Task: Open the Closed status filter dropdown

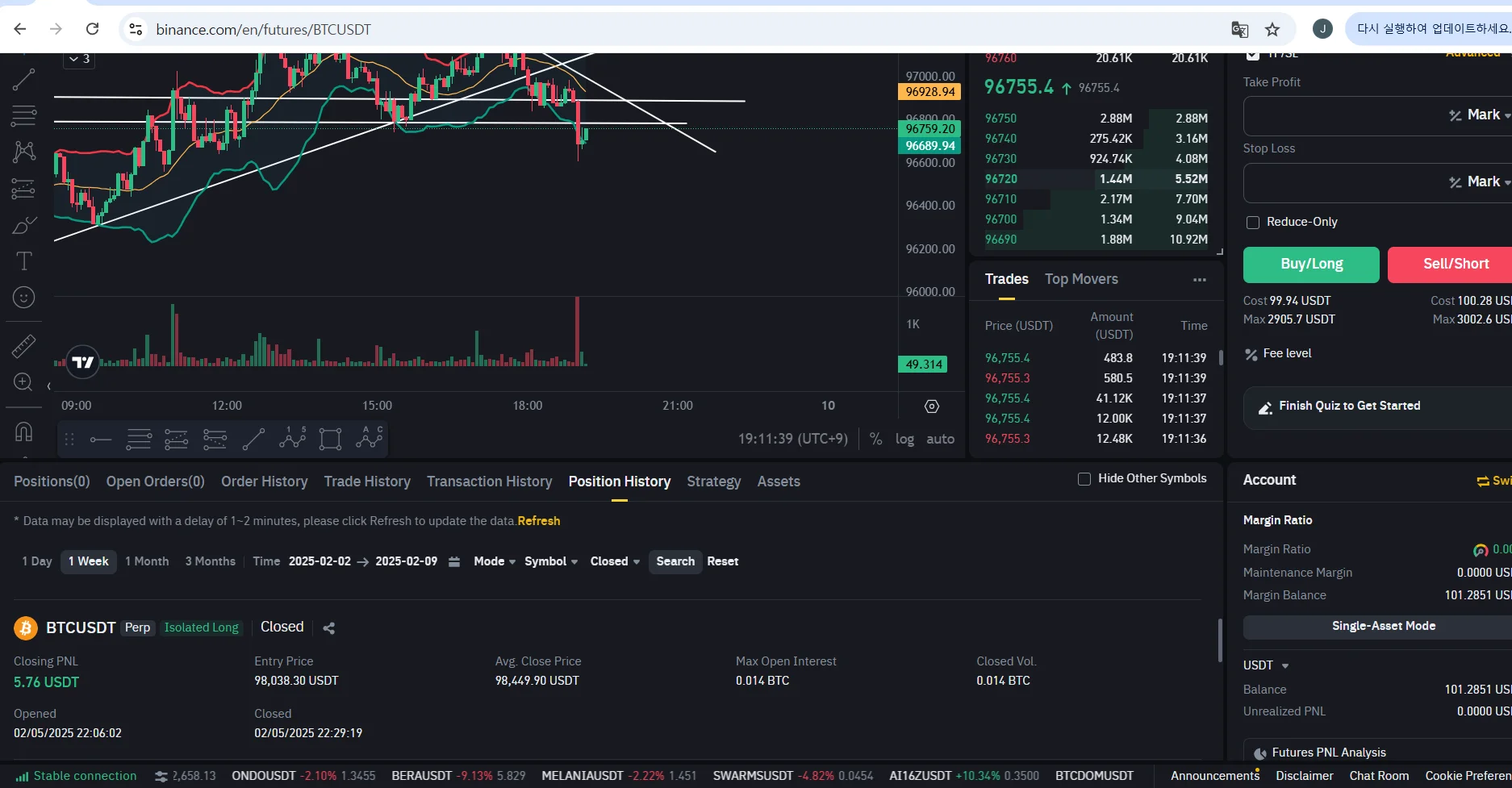Action: pos(615,561)
